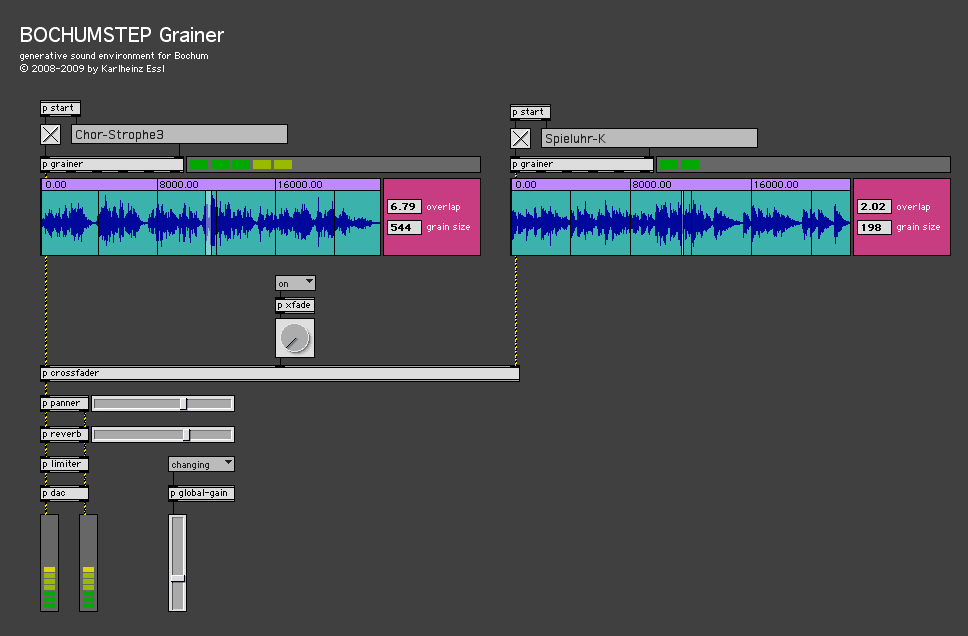This screenshot has height=636, width=968.
Task: Expand the 'changing' mode dropdown
Action: tap(201, 464)
